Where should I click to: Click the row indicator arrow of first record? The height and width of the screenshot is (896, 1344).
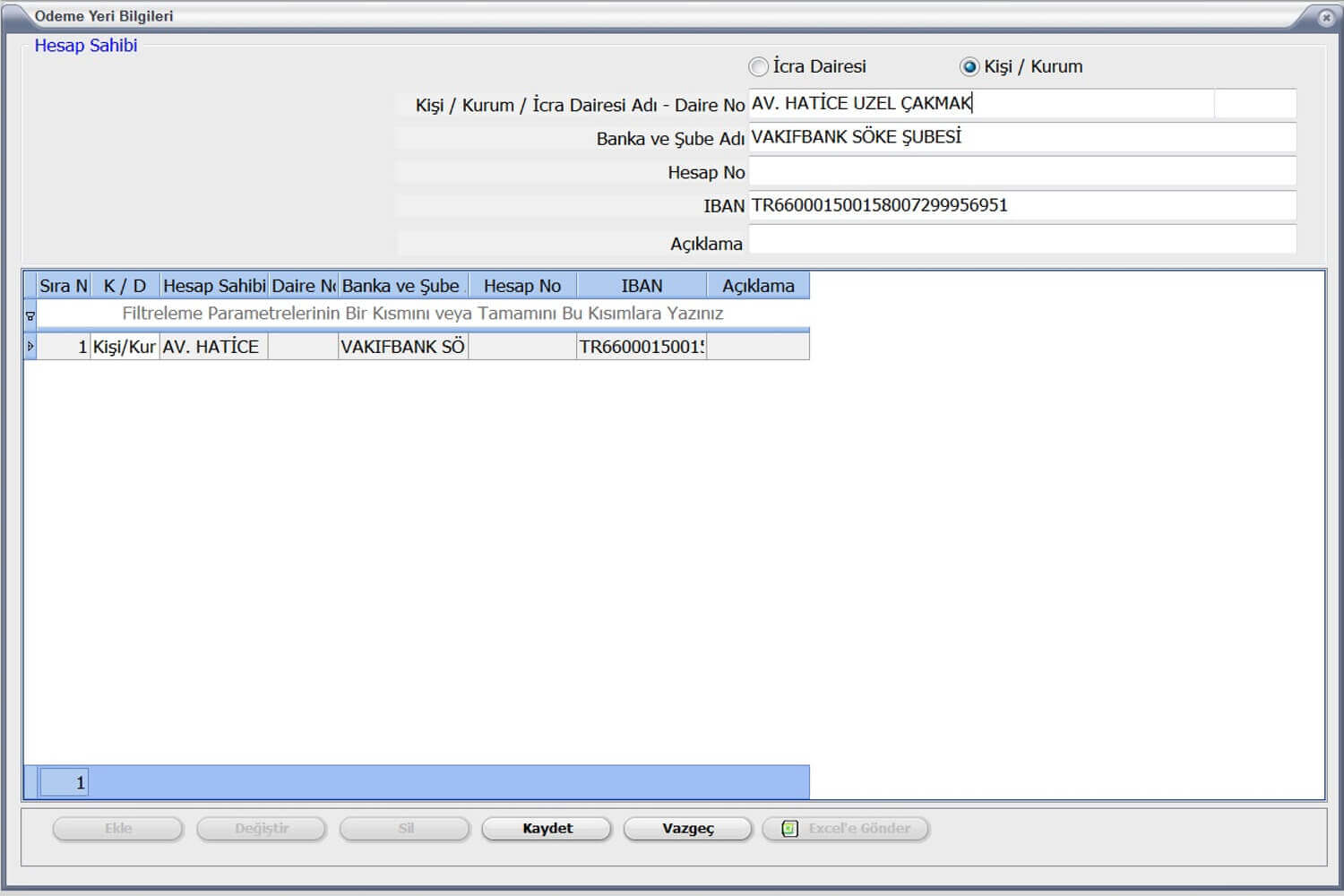pos(30,347)
